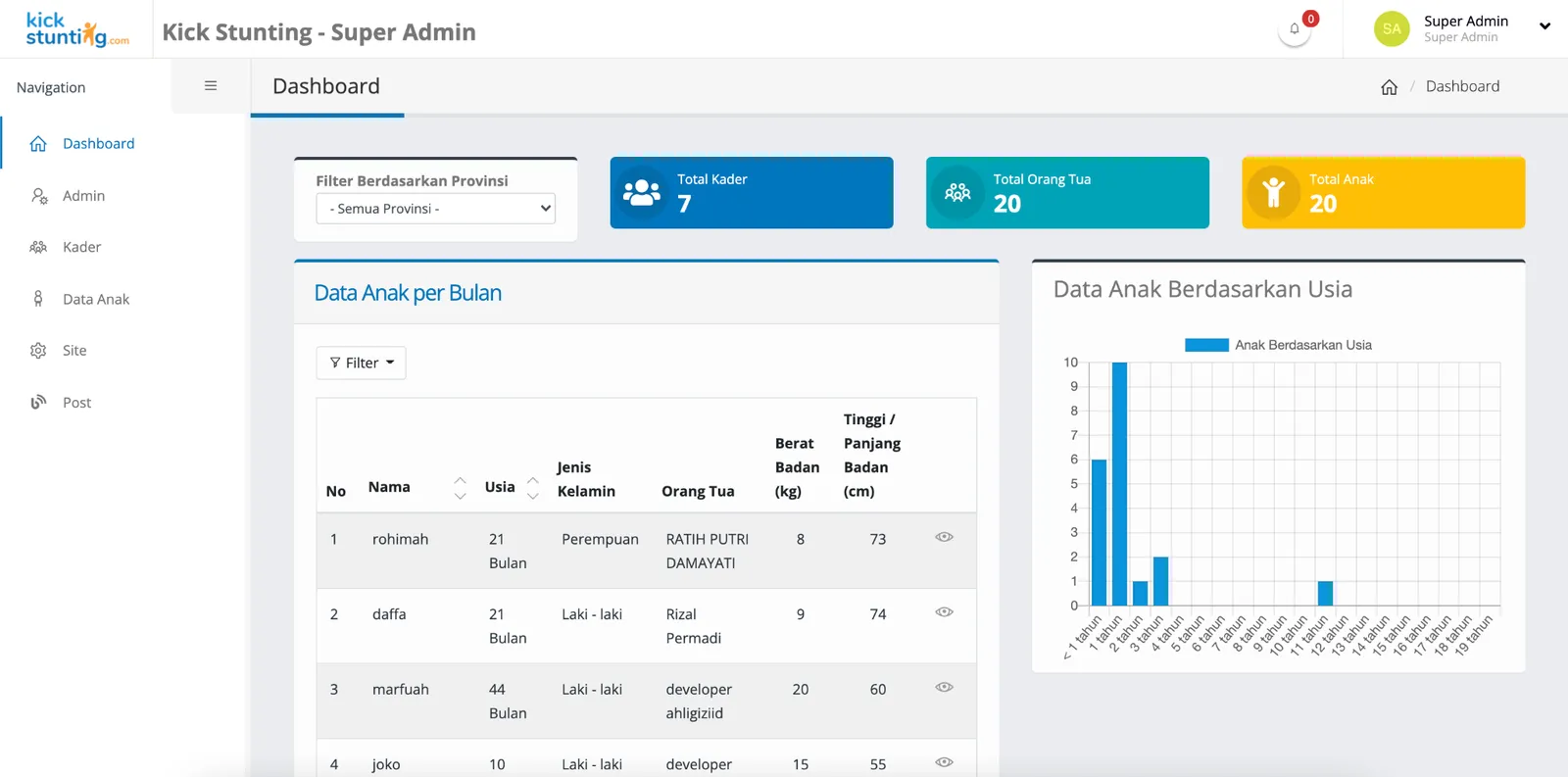
Task: Open the Filter dropdown button
Action: [361, 363]
